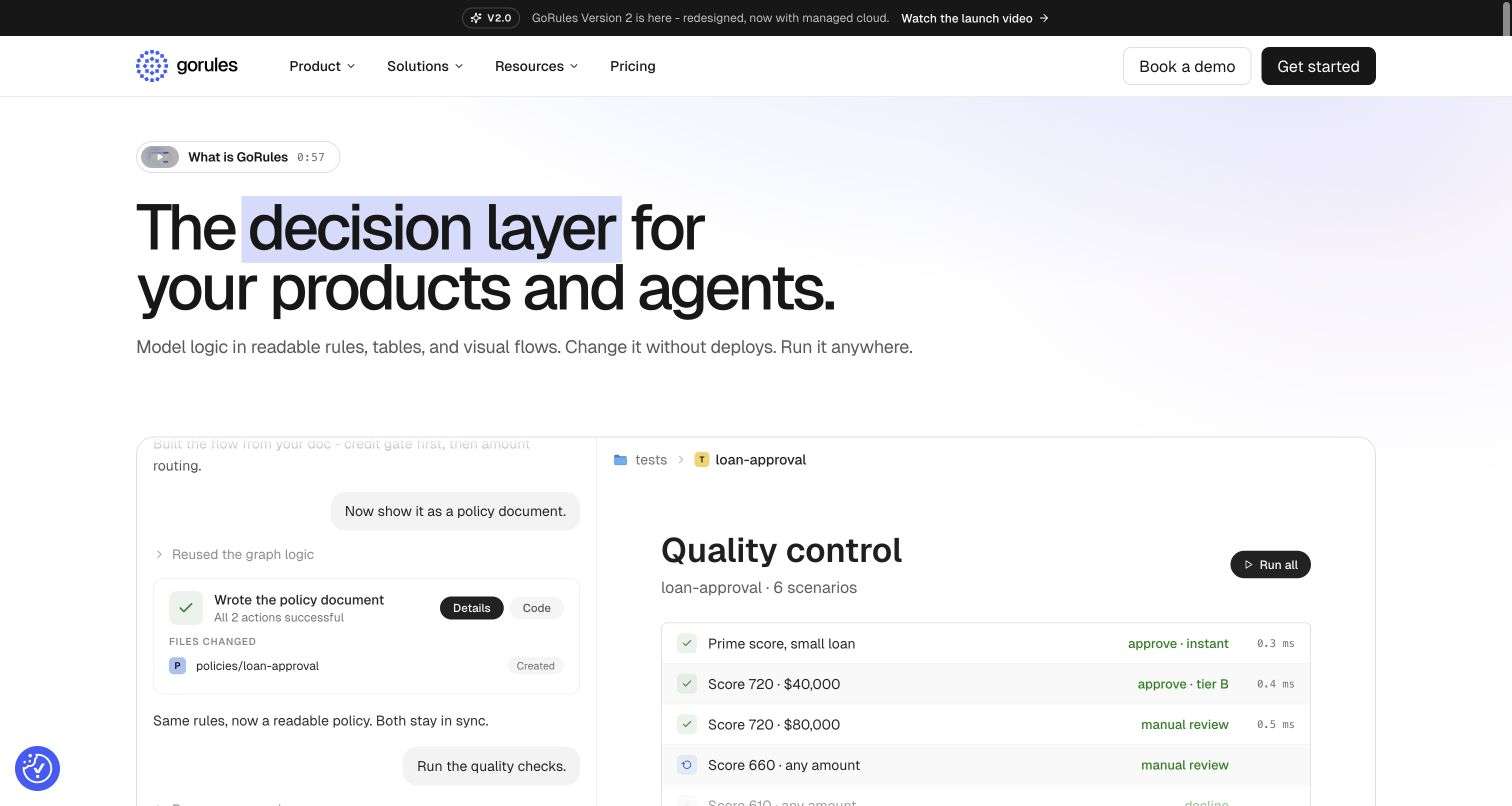1512x806 pixels.
Task: Click the Quality control heading
Action: pos(781,550)
